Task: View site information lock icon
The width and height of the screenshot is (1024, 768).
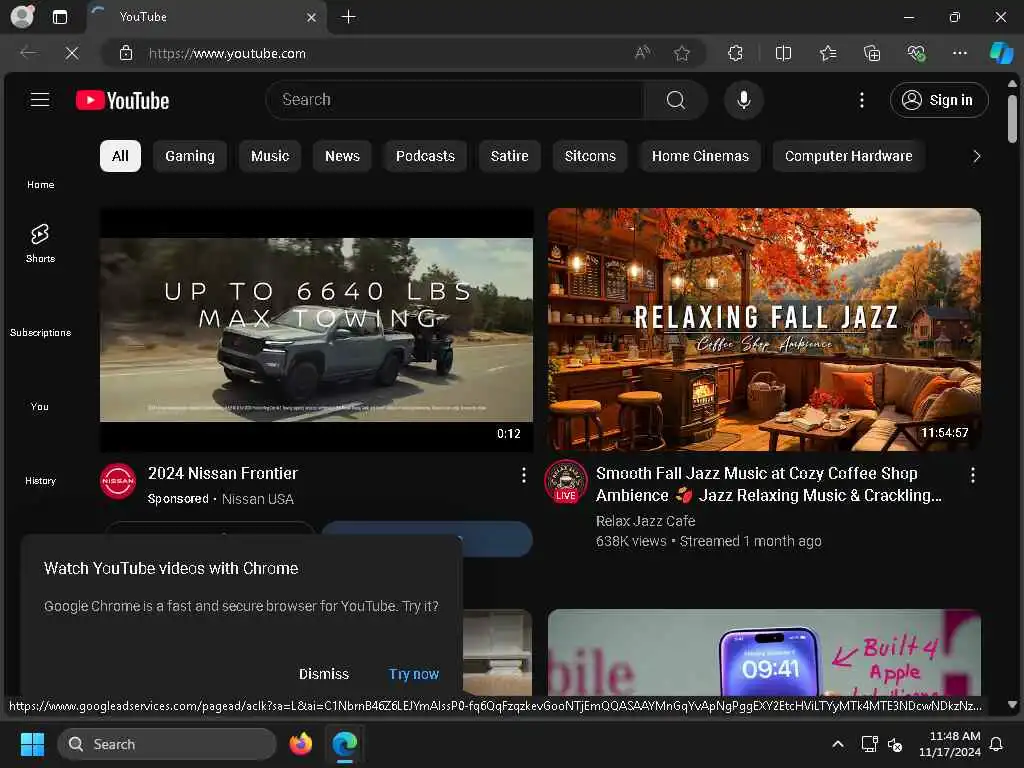Action: pyautogui.click(x=126, y=53)
